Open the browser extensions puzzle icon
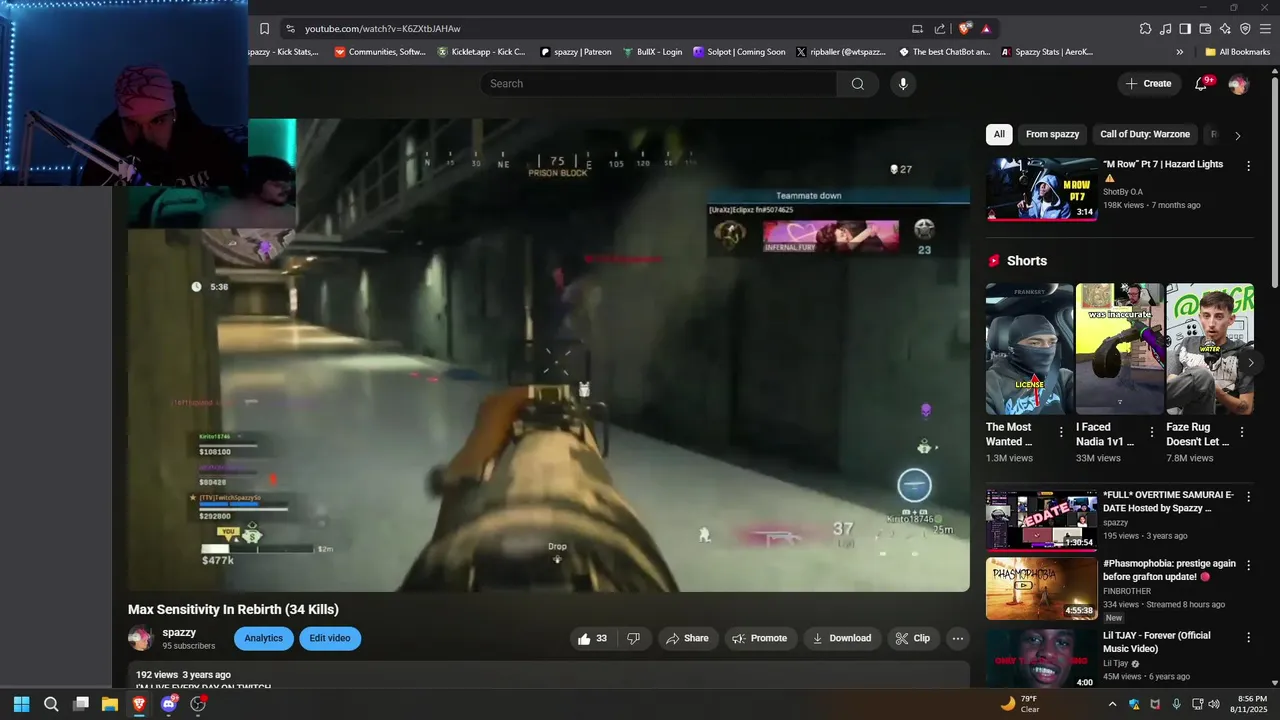The height and width of the screenshot is (720, 1280). coord(1146,29)
